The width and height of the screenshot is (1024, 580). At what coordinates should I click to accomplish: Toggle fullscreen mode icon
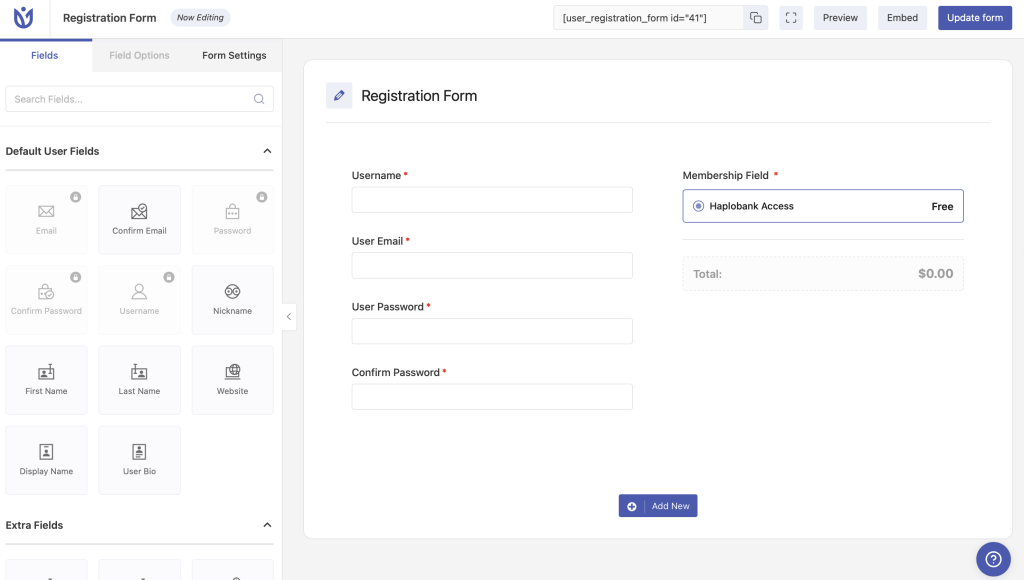click(x=791, y=18)
